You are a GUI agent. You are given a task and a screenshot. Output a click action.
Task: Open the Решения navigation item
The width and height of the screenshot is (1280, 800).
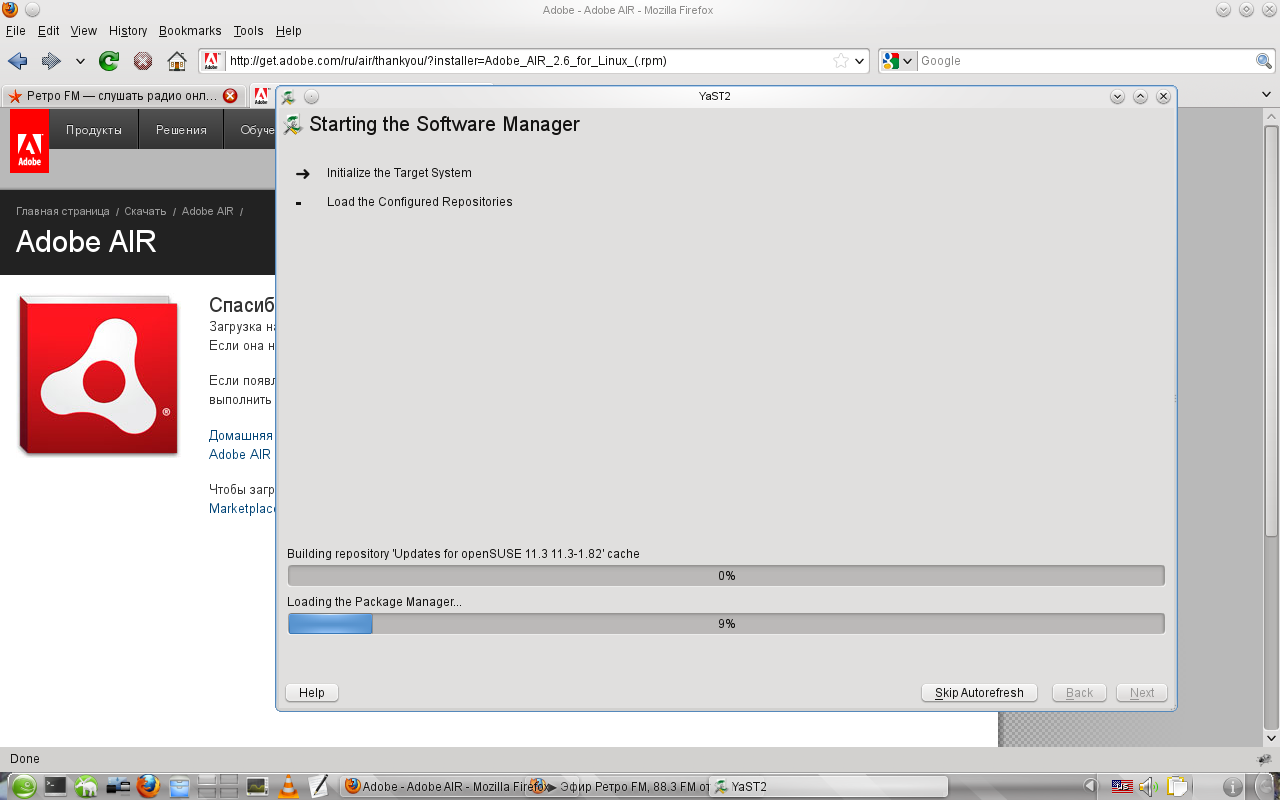181,130
